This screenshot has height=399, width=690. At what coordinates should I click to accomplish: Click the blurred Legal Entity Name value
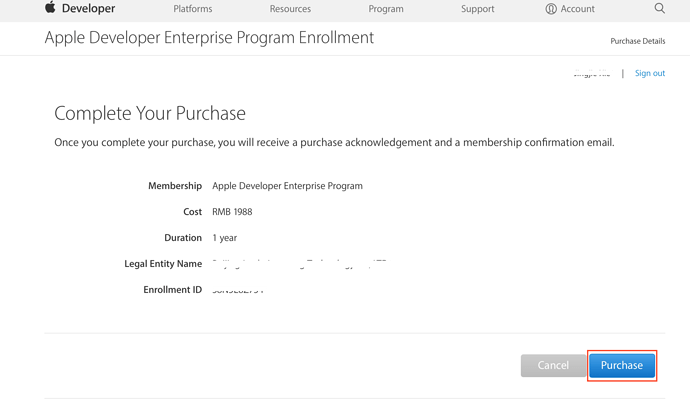tap(299, 264)
